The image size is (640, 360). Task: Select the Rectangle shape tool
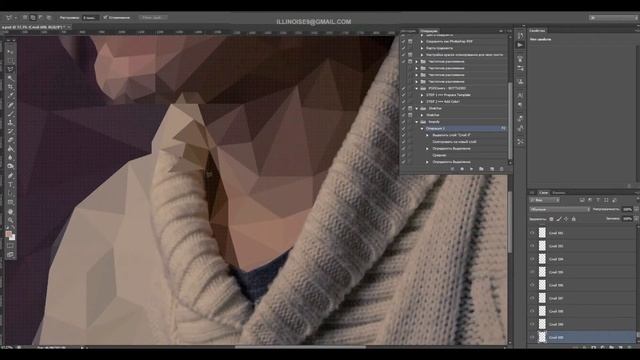[x=11, y=202]
